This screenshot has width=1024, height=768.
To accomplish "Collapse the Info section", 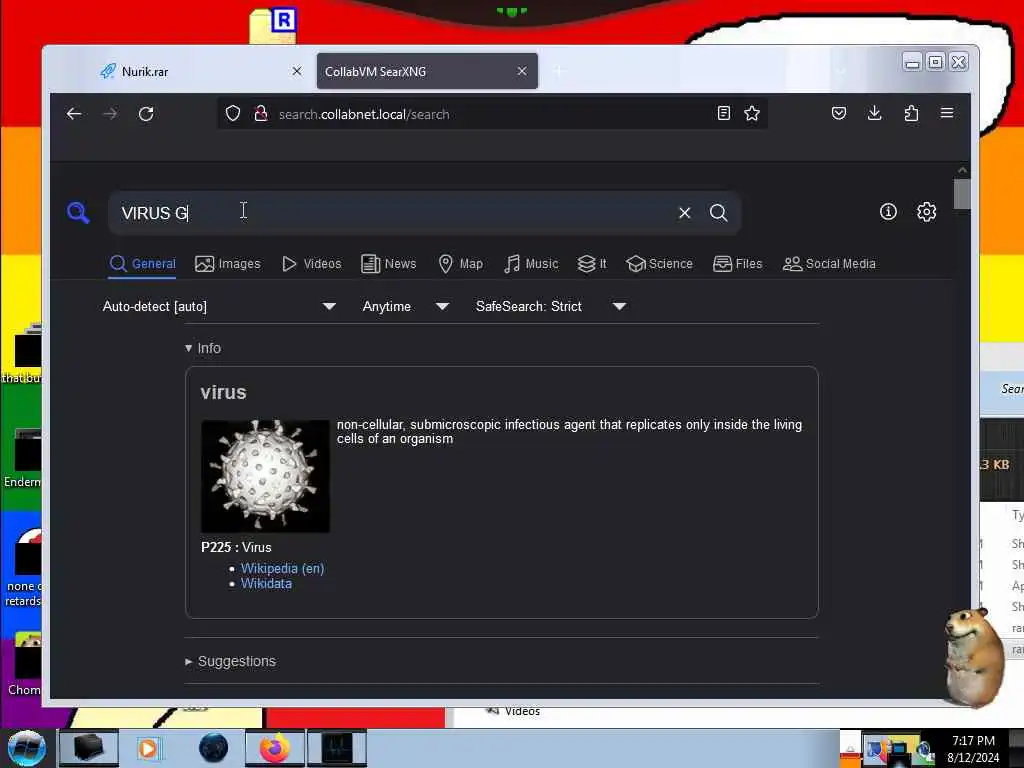I will coord(203,348).
